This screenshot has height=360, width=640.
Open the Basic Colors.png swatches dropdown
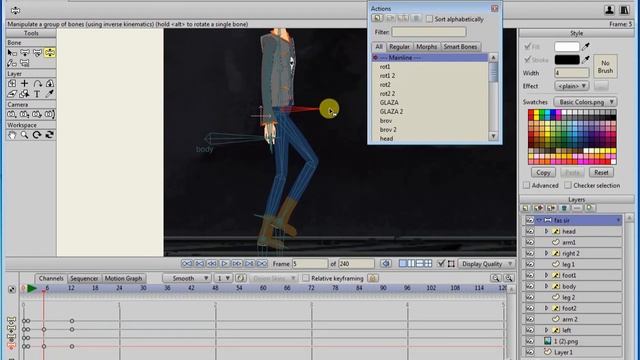click(x=585, y=102)
